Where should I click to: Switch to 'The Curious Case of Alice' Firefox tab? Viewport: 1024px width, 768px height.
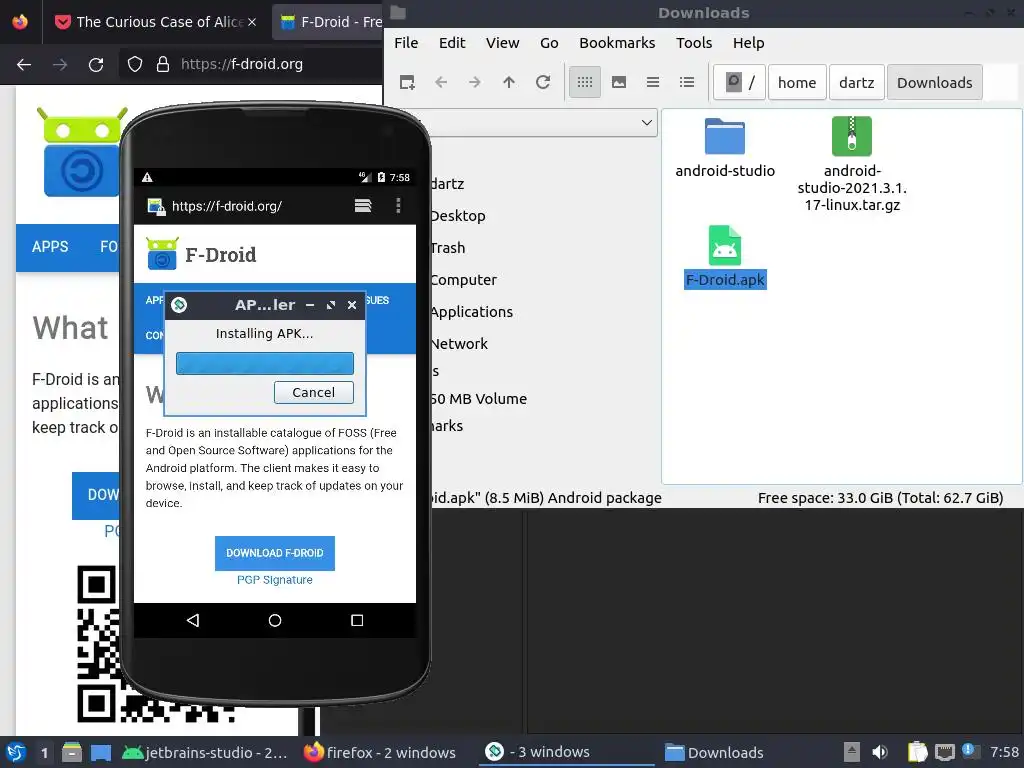155,22
